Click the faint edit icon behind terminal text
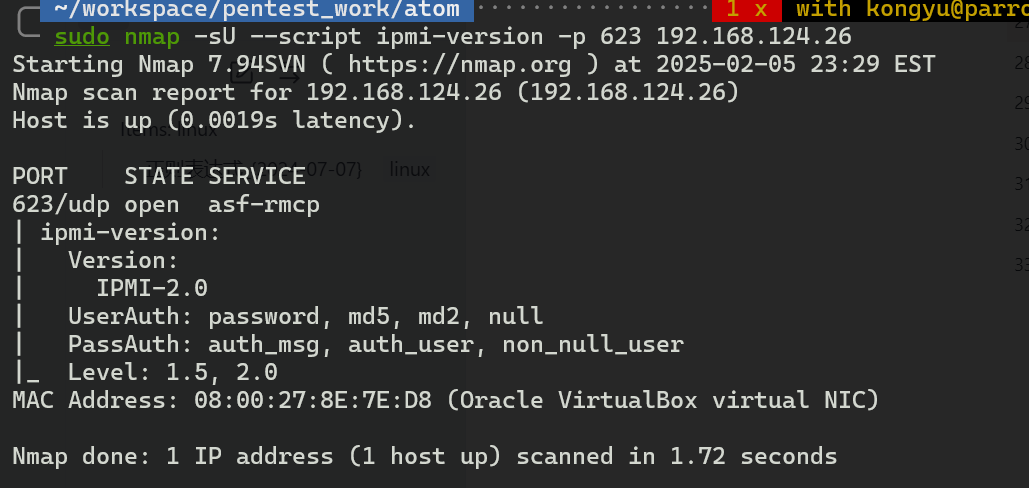 click(241, 74)
